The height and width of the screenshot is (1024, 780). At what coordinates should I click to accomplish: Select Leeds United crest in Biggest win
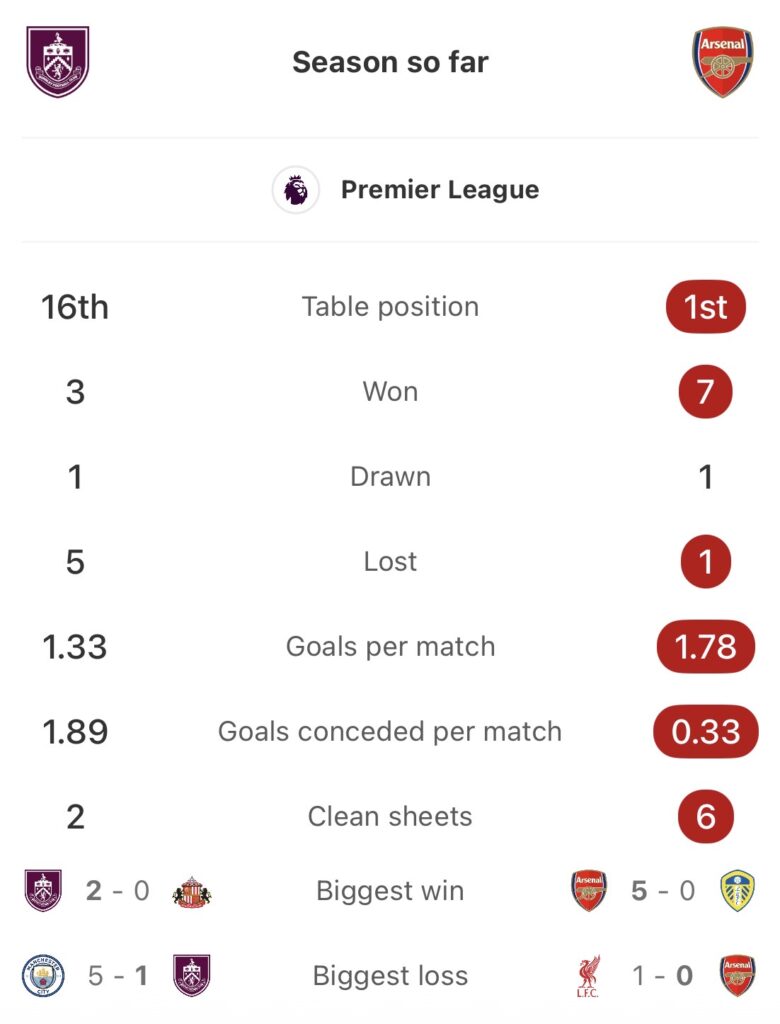point(737,891)
